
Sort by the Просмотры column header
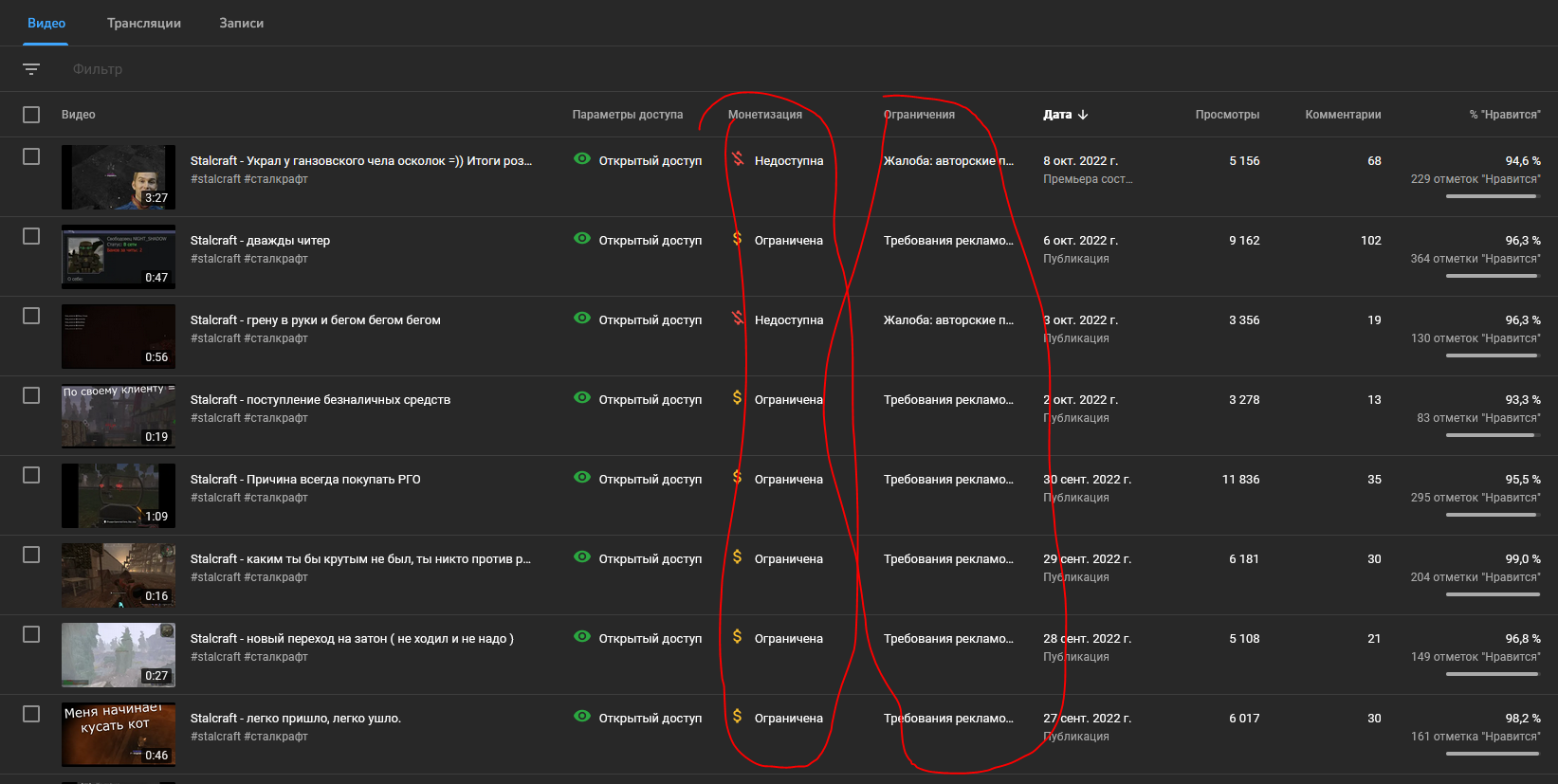(x=1227, y=115)
